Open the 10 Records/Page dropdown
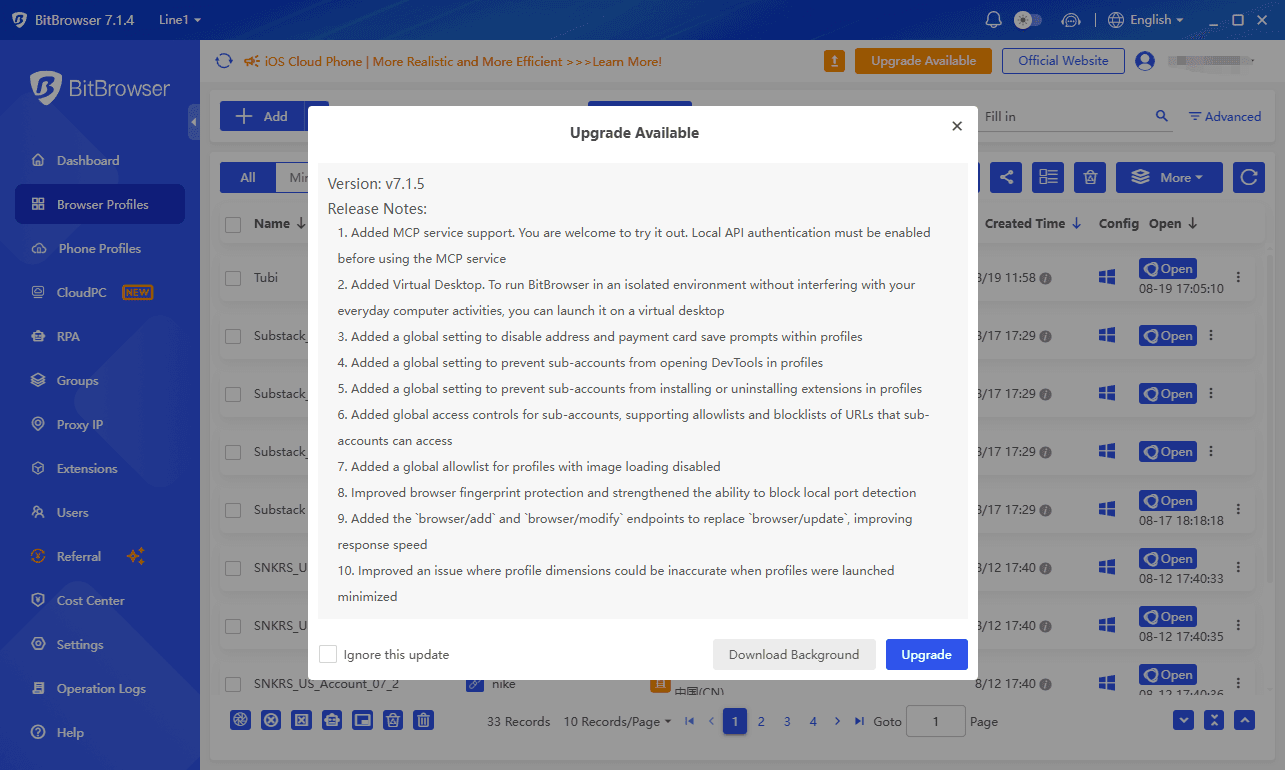The image size is (1285, 770). 617,721
